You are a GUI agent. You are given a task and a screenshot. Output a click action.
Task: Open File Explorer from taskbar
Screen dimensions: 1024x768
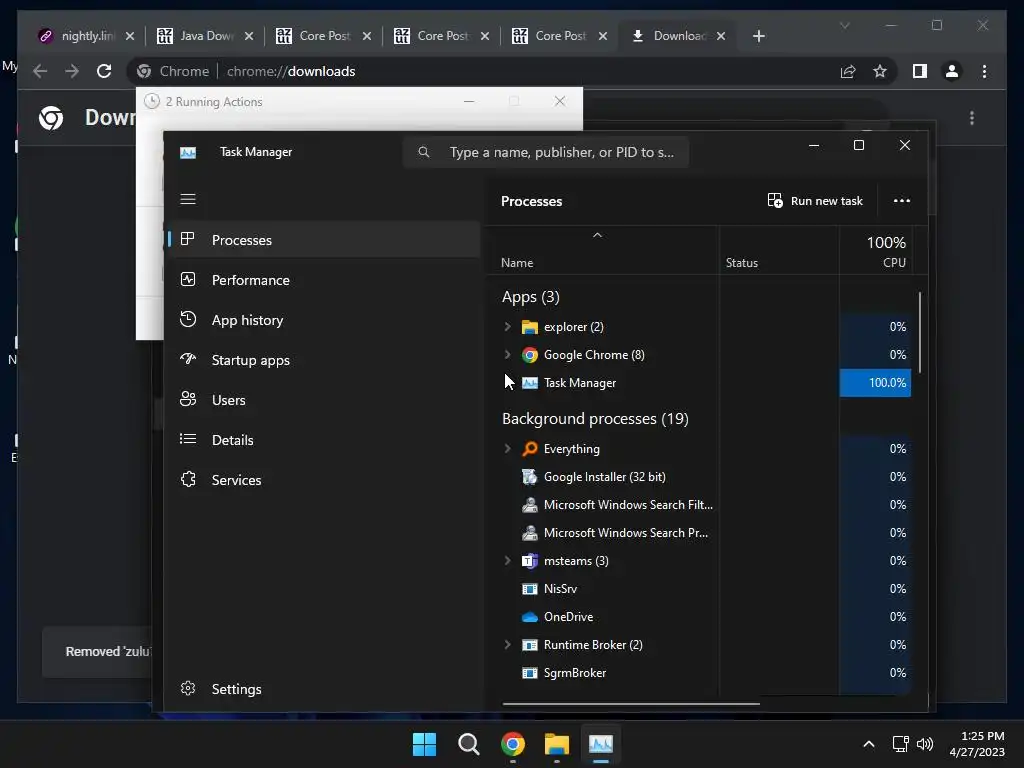557,744
